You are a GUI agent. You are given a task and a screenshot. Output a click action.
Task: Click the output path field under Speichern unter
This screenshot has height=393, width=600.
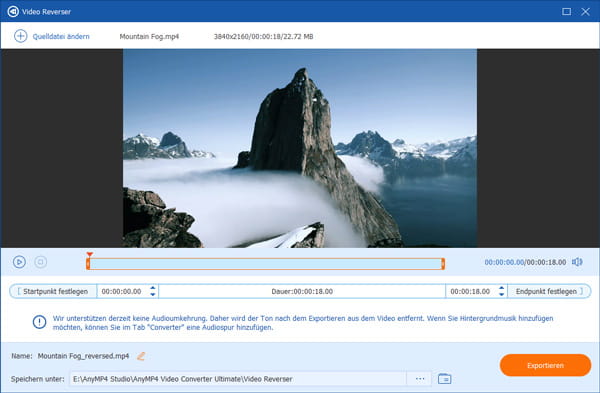[x=237, y=379]
